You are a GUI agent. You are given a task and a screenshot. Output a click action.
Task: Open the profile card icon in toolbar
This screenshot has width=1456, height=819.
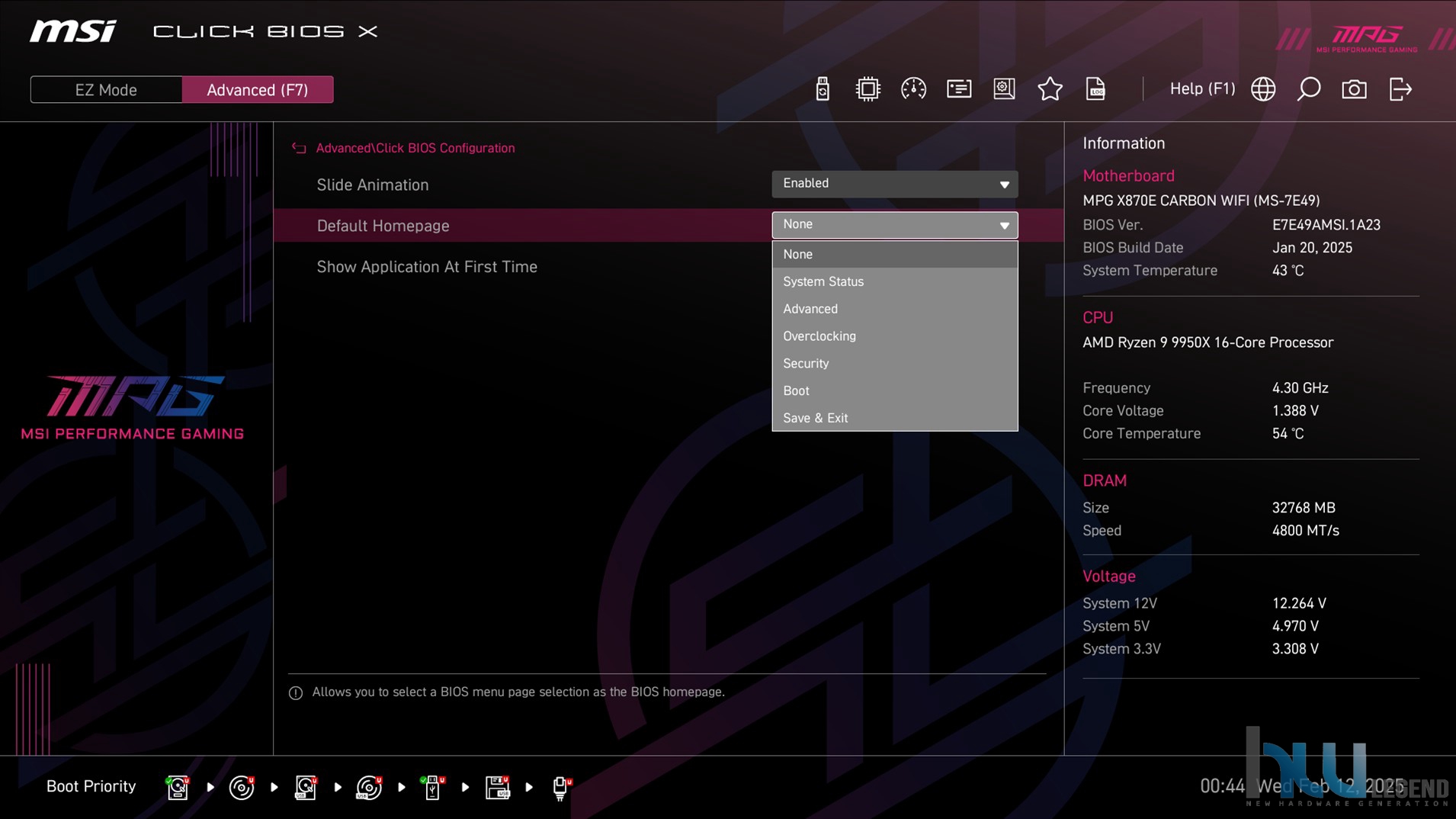click(959, 89)
